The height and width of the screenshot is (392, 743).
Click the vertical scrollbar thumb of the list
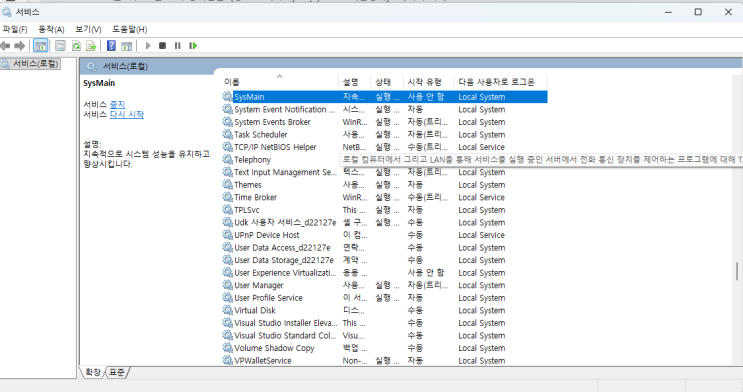point(737,271)
